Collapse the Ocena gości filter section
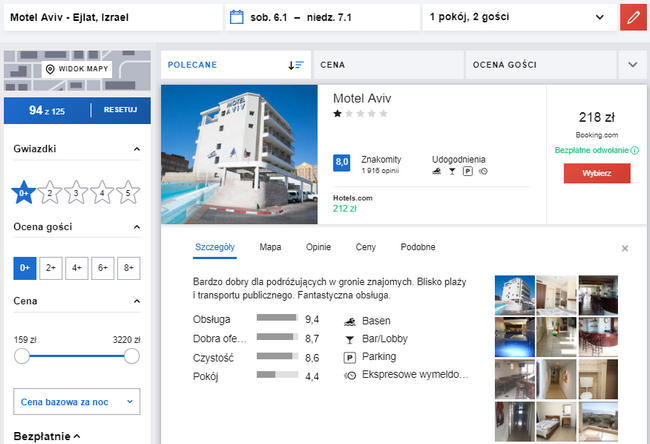 (x=137, y=227)
